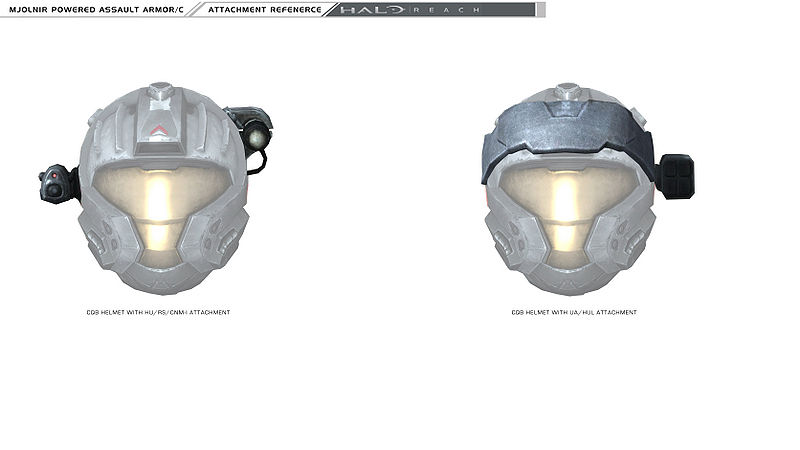This screenshot has height=450, width=800.
Task: Click the Halo logo in the header
Action: (x=372, y=10)
